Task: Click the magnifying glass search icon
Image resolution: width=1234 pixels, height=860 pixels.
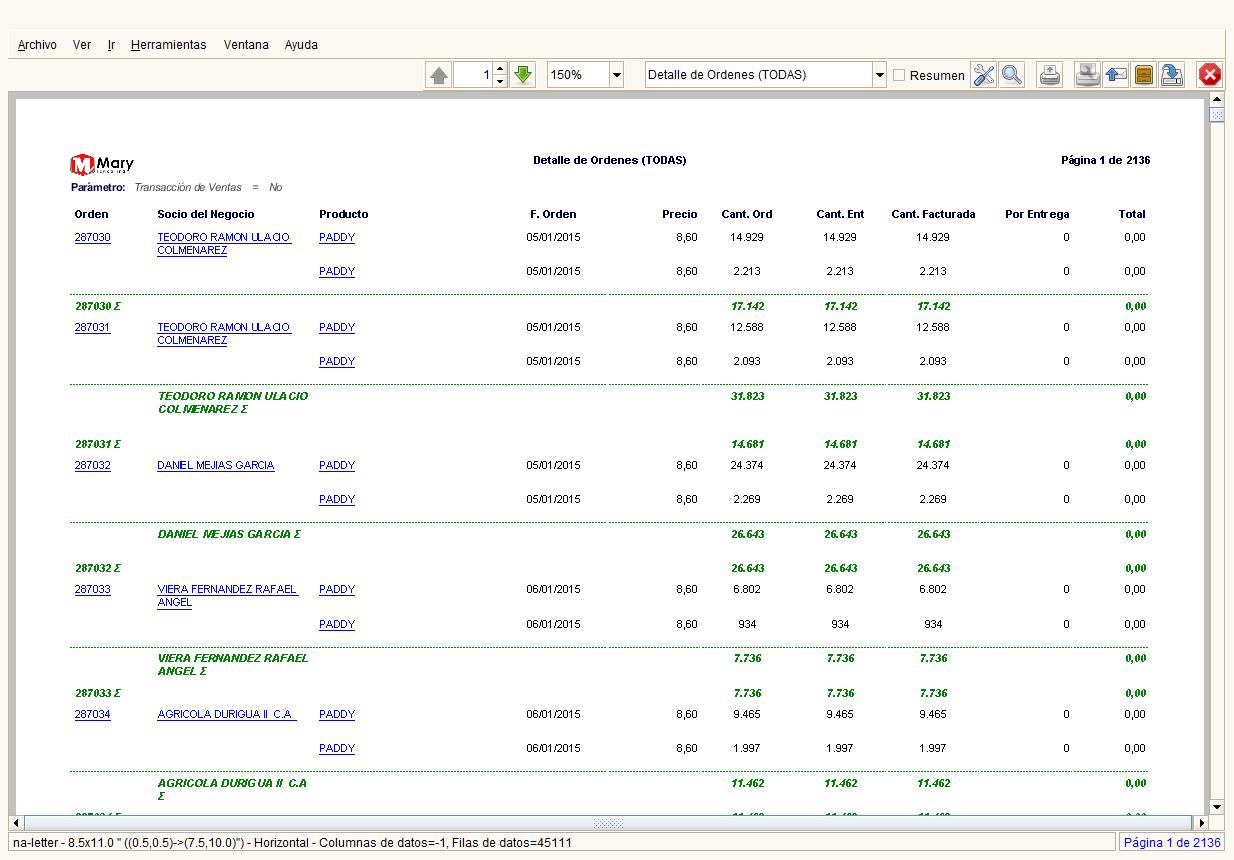Action: tap(1011, 75)
